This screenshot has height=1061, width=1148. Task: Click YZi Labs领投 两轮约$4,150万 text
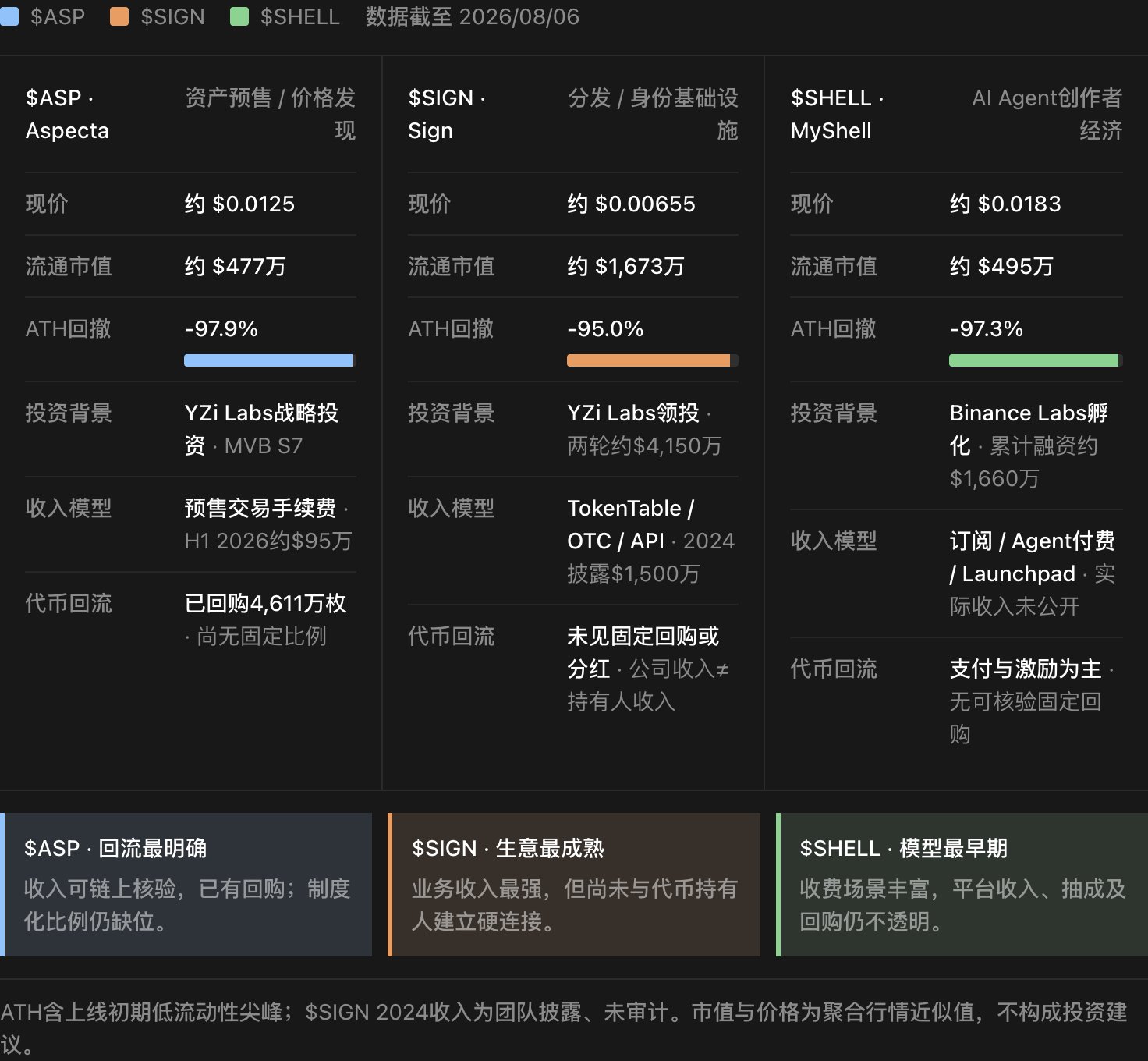644,429
